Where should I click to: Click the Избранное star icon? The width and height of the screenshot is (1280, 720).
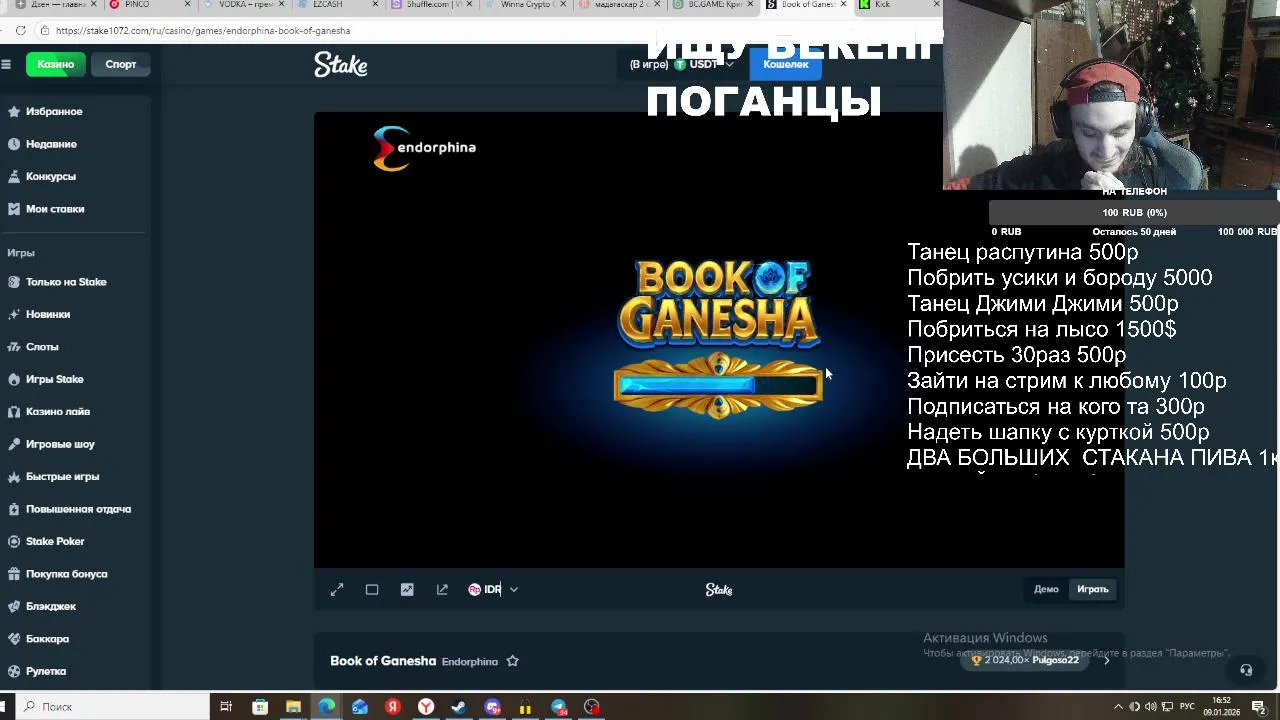pos(14,112)
